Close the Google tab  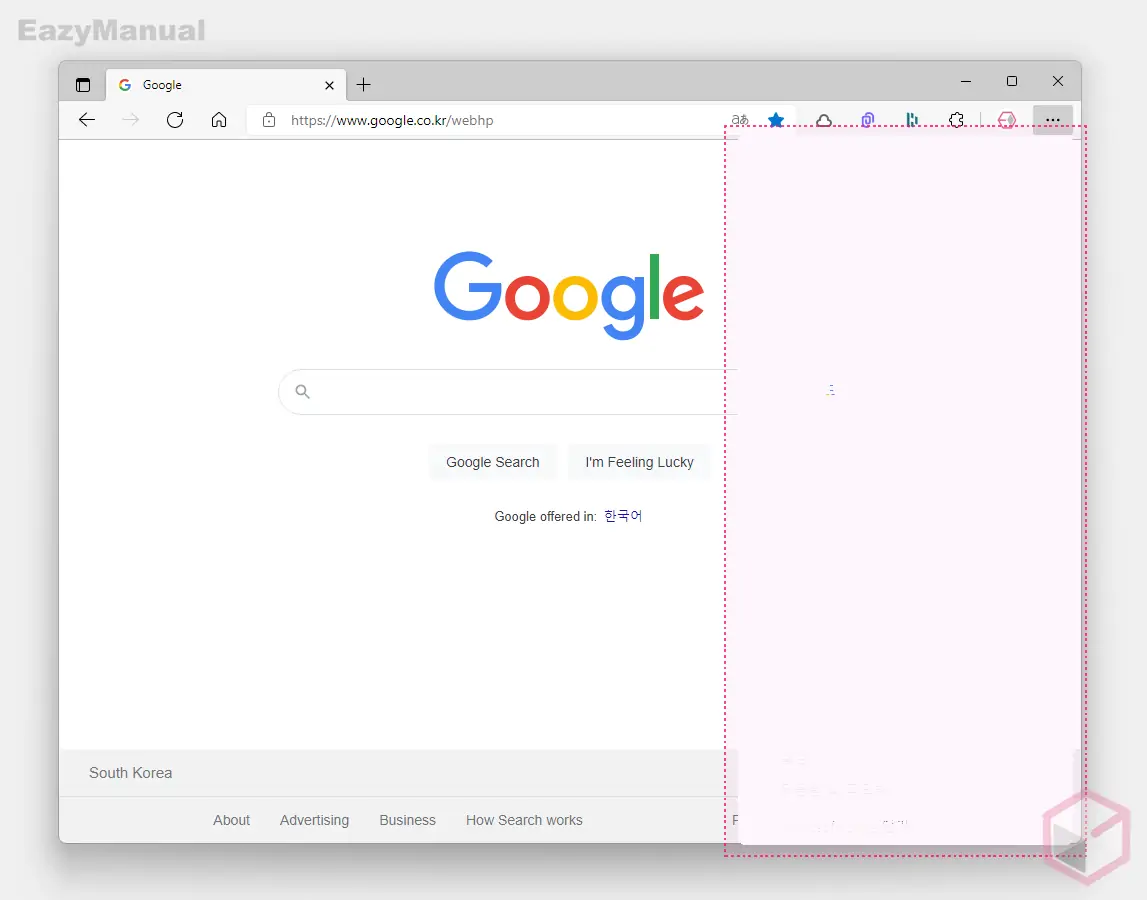[x=329, y=86]
